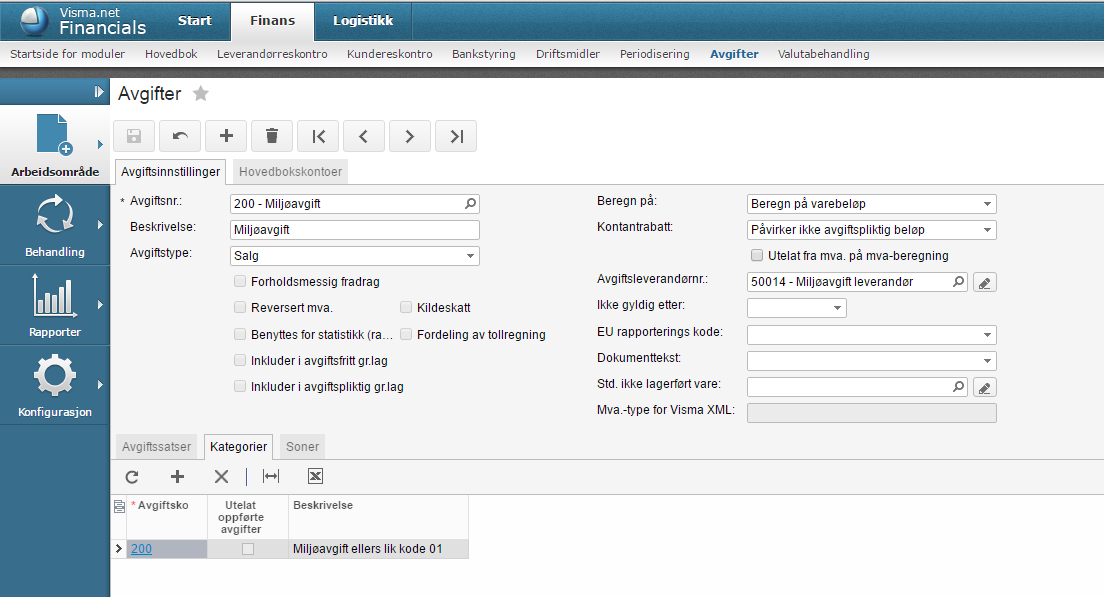Collapse the left sidebar panel
The width and height of the screenshot is (1104, 597).
(x=98, y=92)
